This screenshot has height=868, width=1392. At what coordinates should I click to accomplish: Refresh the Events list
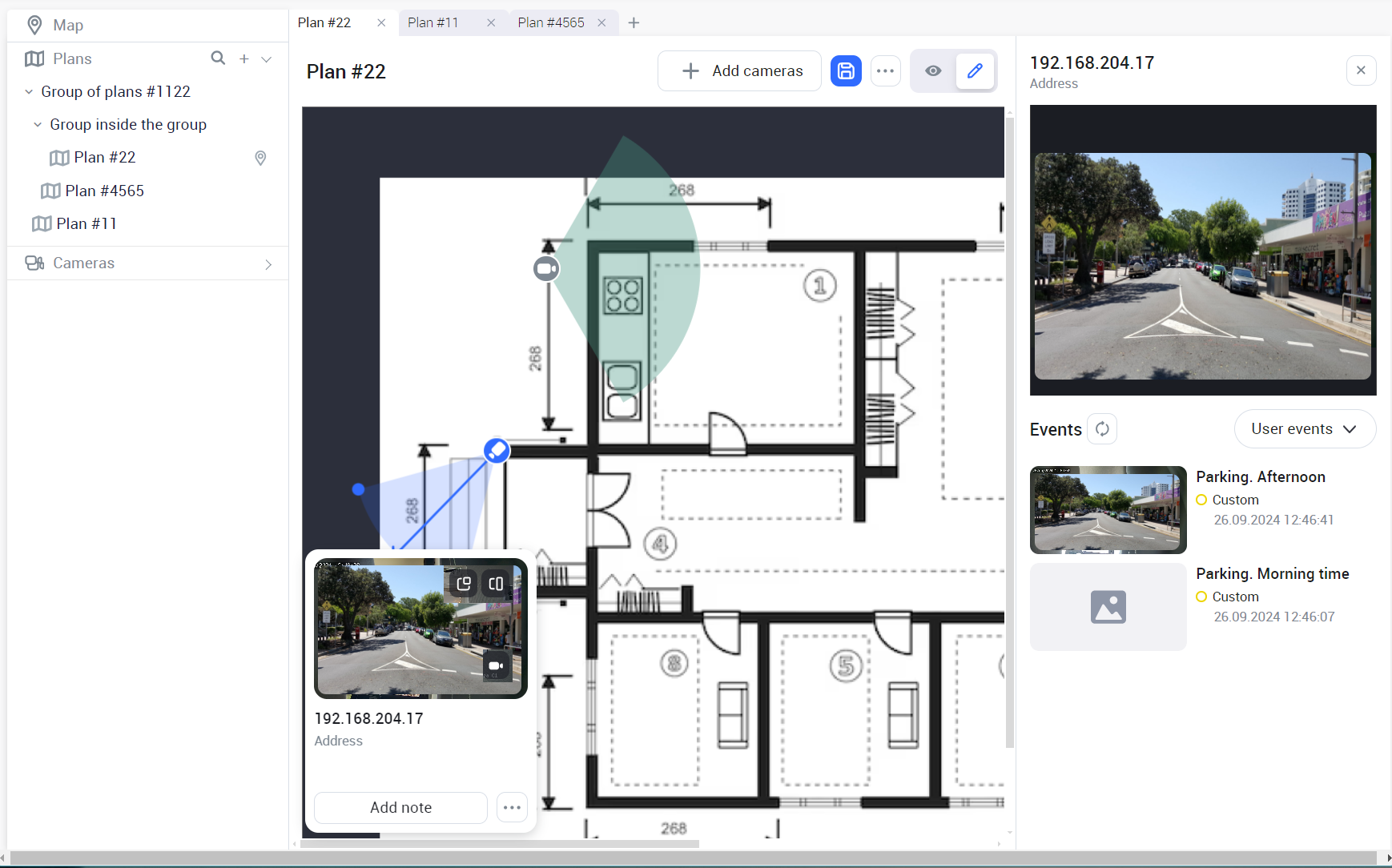[1102, 429]
